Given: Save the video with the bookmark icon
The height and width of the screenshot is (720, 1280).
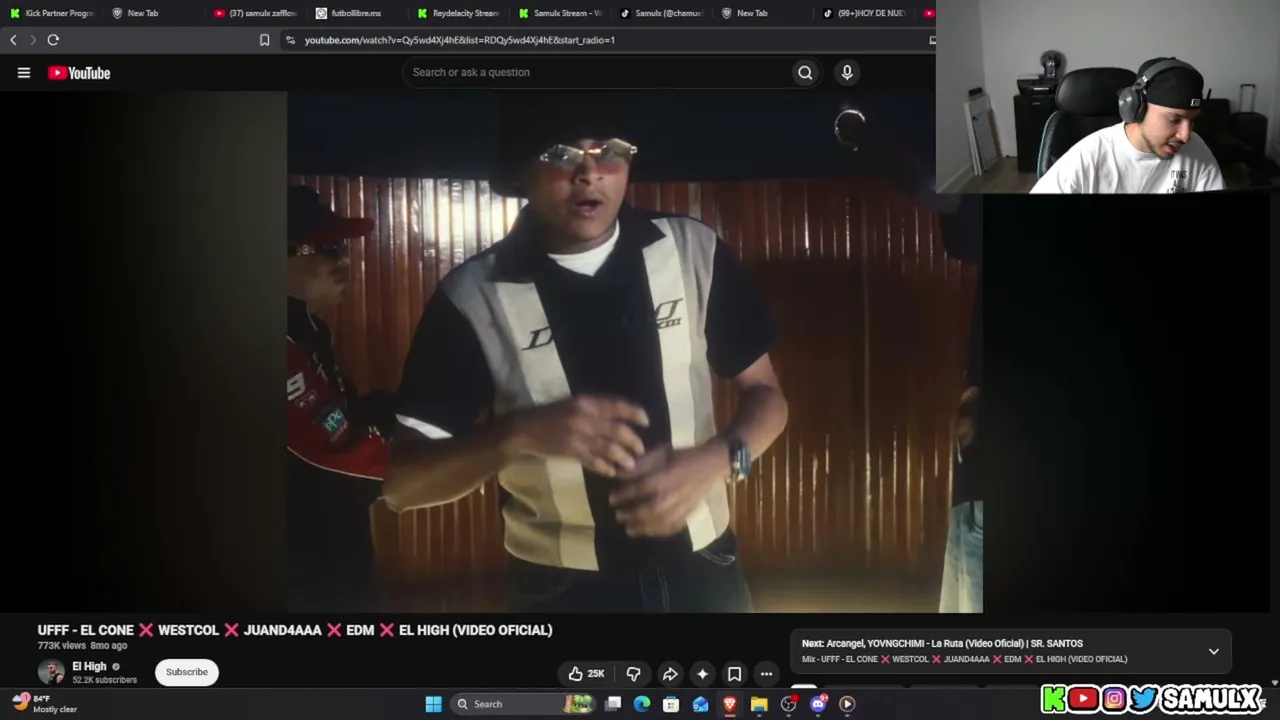Looking at the screenshot, I should (734, 674).
